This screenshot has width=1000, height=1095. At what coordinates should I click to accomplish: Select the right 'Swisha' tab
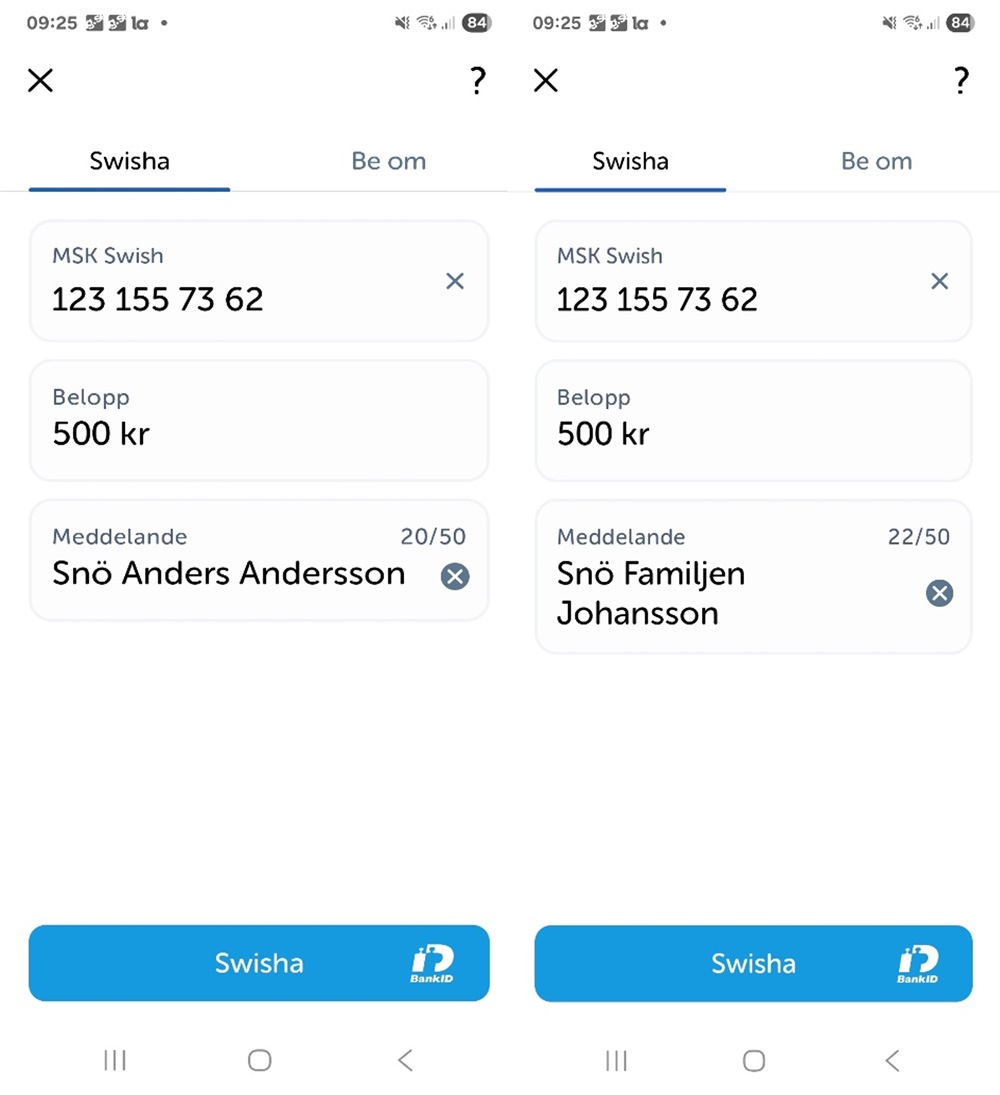point(630,162)
